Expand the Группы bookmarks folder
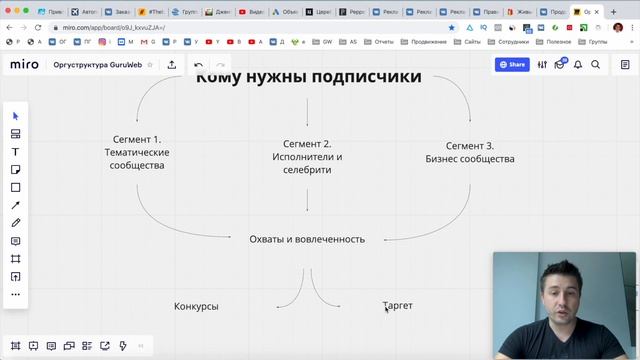The height and width of the screenshot is (360, 640). [x=593, y=42]
